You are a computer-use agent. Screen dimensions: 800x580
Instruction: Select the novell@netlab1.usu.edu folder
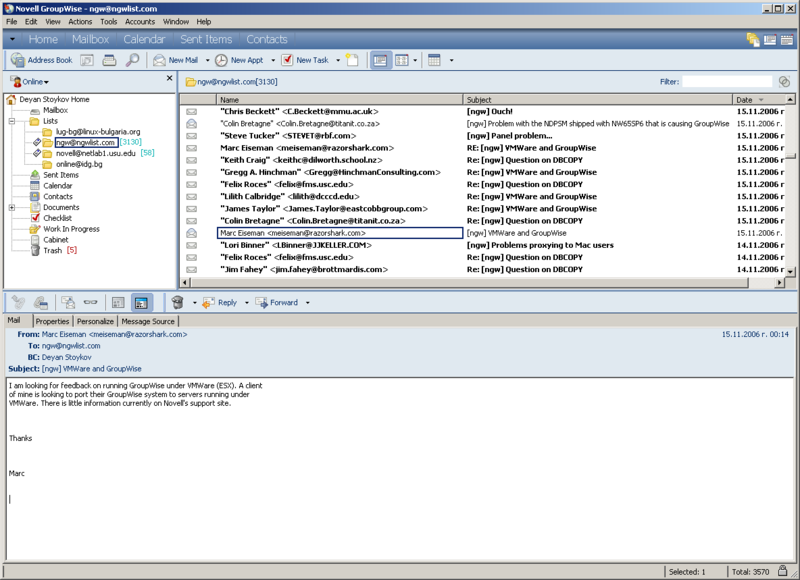(x=95, y=153)
